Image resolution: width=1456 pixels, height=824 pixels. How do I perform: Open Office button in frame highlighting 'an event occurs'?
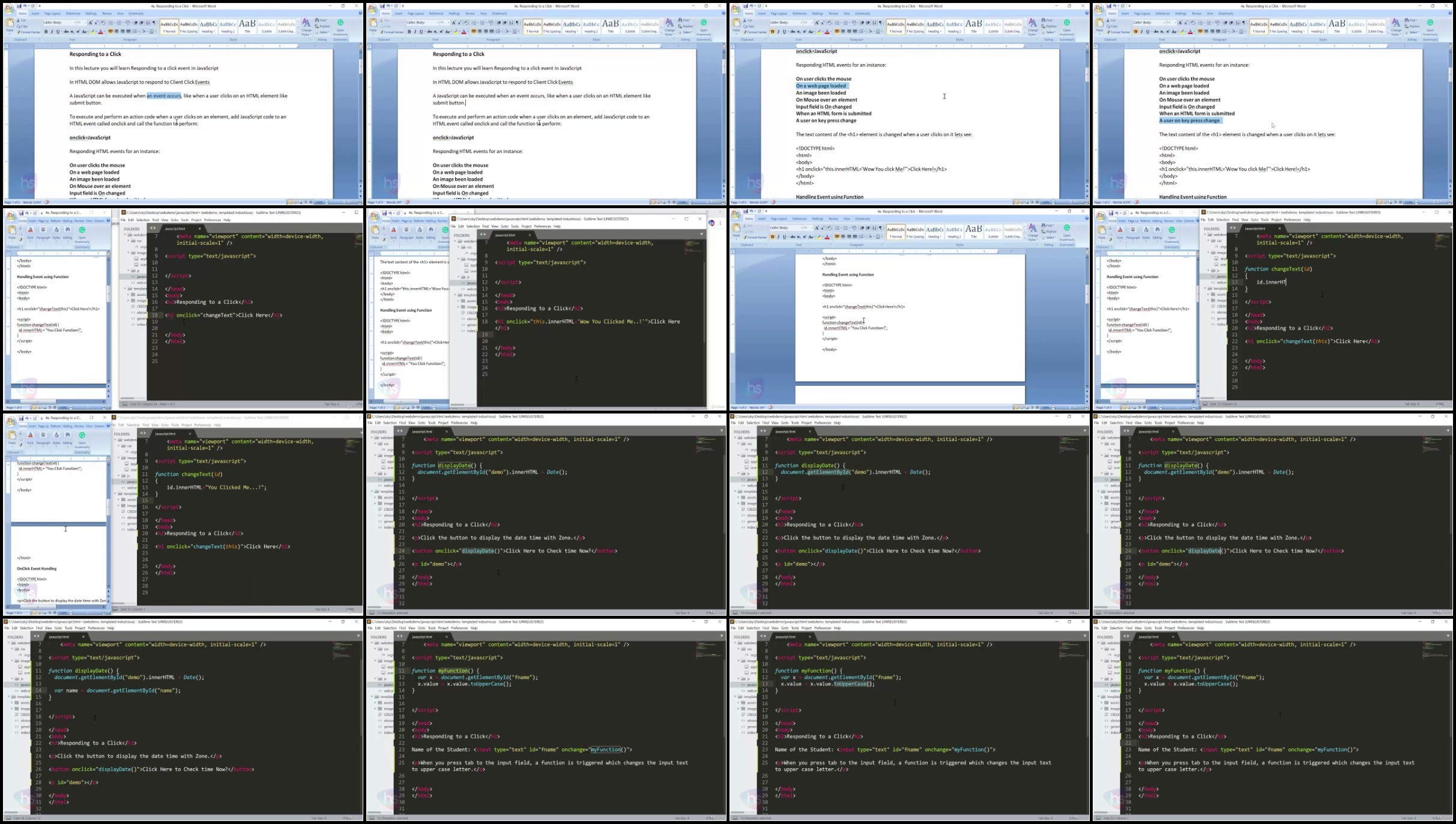(x=10, y=10)
